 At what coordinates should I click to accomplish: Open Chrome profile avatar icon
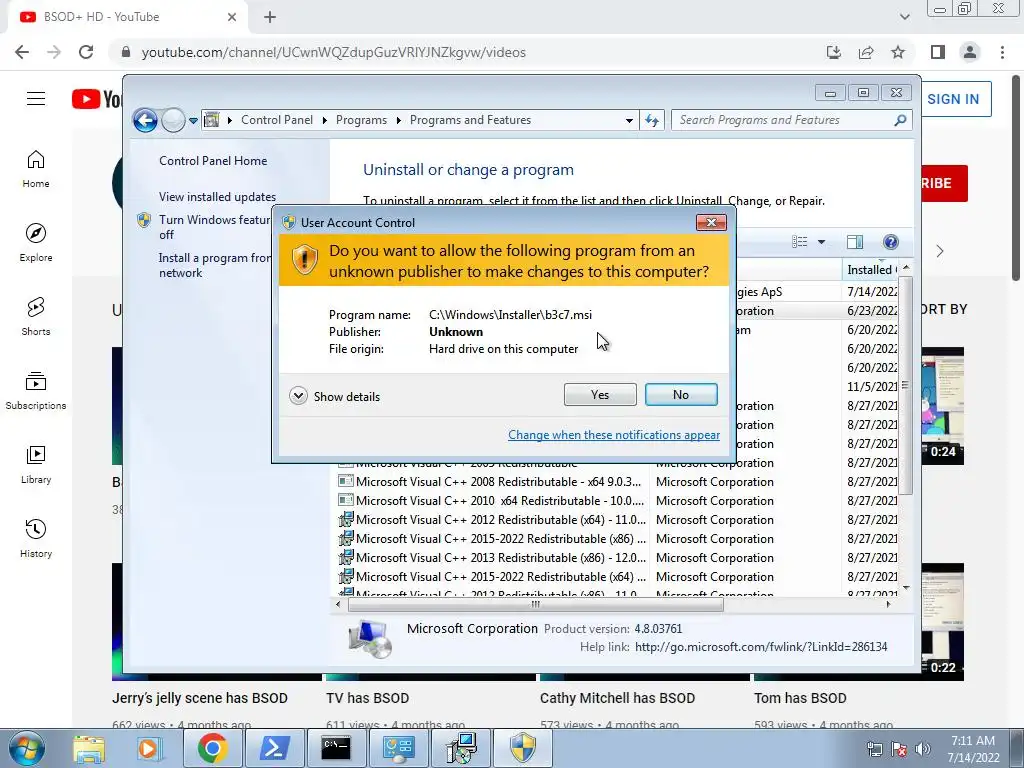[x=970, y=52]
